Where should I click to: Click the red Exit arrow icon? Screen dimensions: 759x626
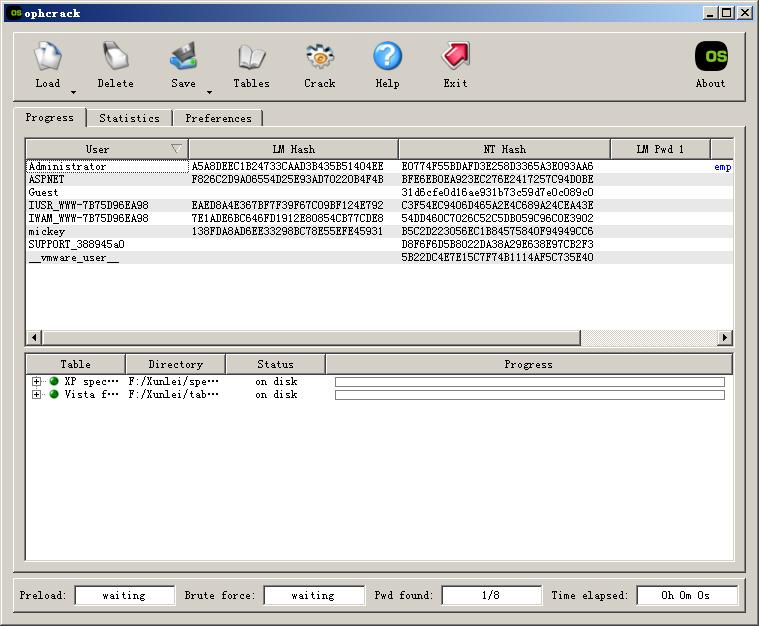(455, 55)
